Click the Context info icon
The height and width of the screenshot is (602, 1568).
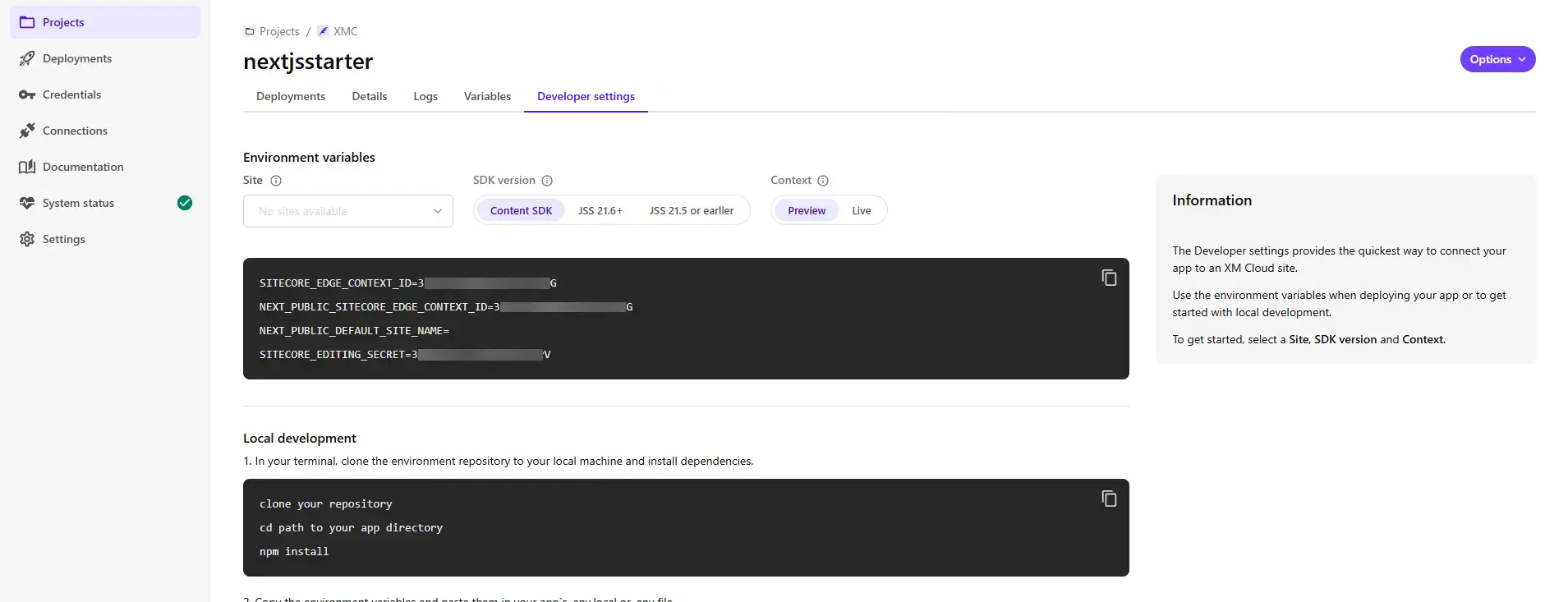click(823, 181)
